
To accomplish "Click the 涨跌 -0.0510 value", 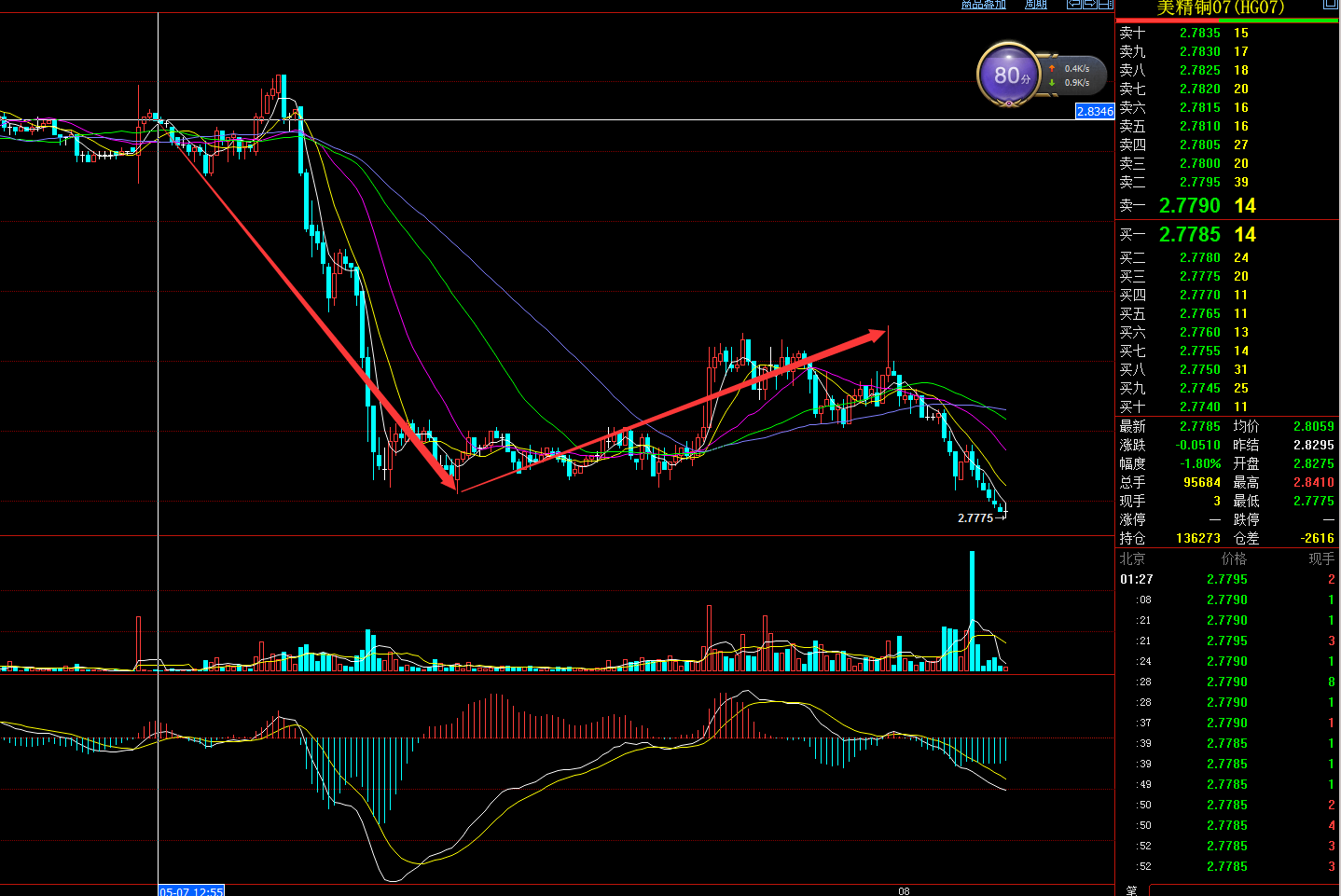I will point(1198,445).
